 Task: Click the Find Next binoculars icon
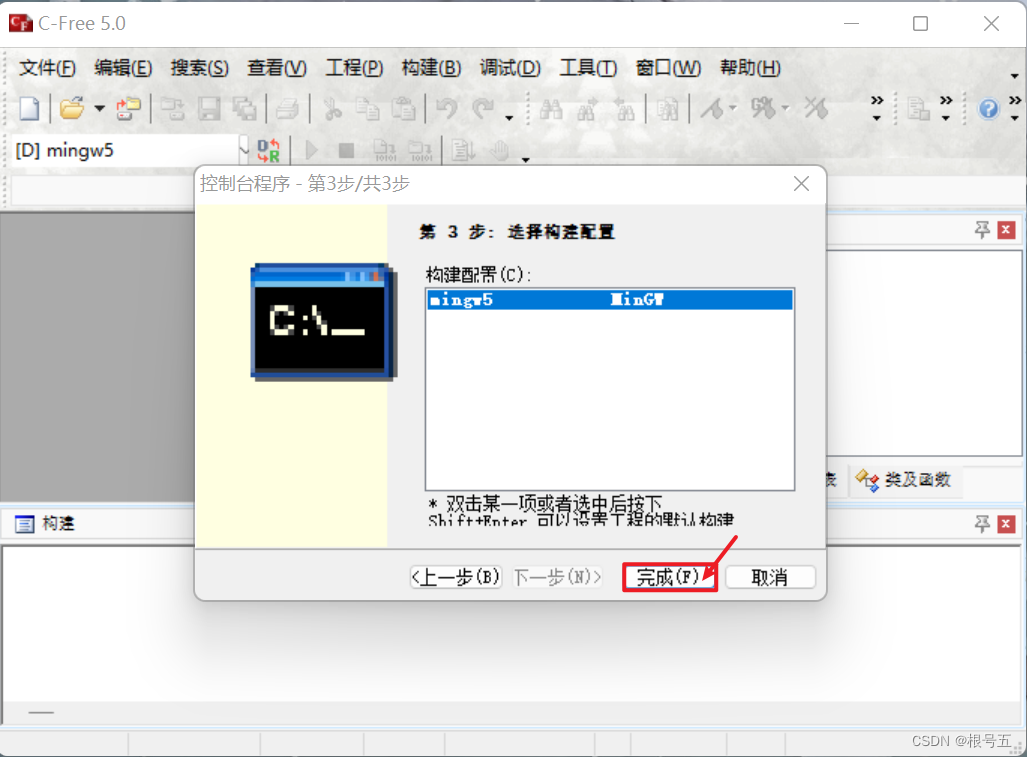[x=587, y=108]
